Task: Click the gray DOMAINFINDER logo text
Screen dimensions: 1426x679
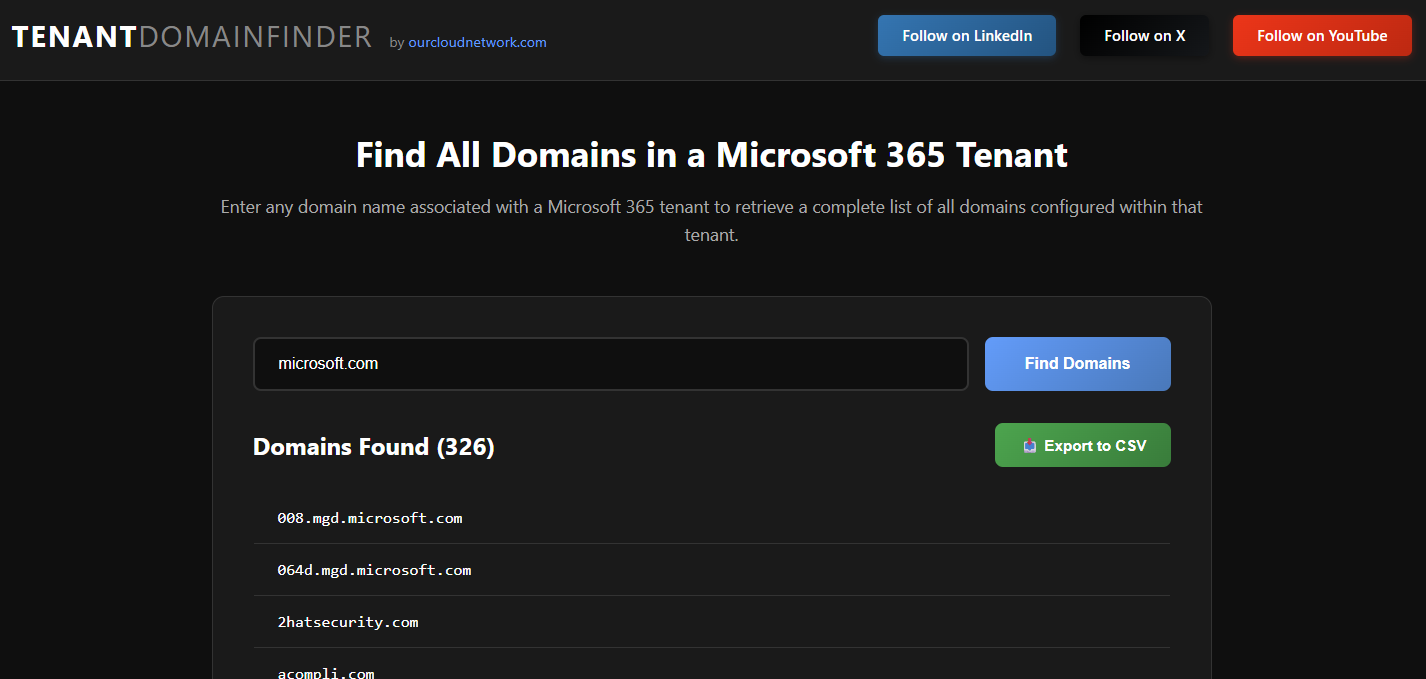Action: coord(255,38)
